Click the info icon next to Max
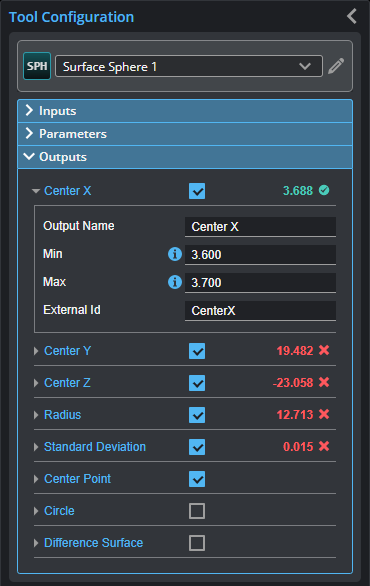Viewport: 370px width, 586px height. click(175, 282)
